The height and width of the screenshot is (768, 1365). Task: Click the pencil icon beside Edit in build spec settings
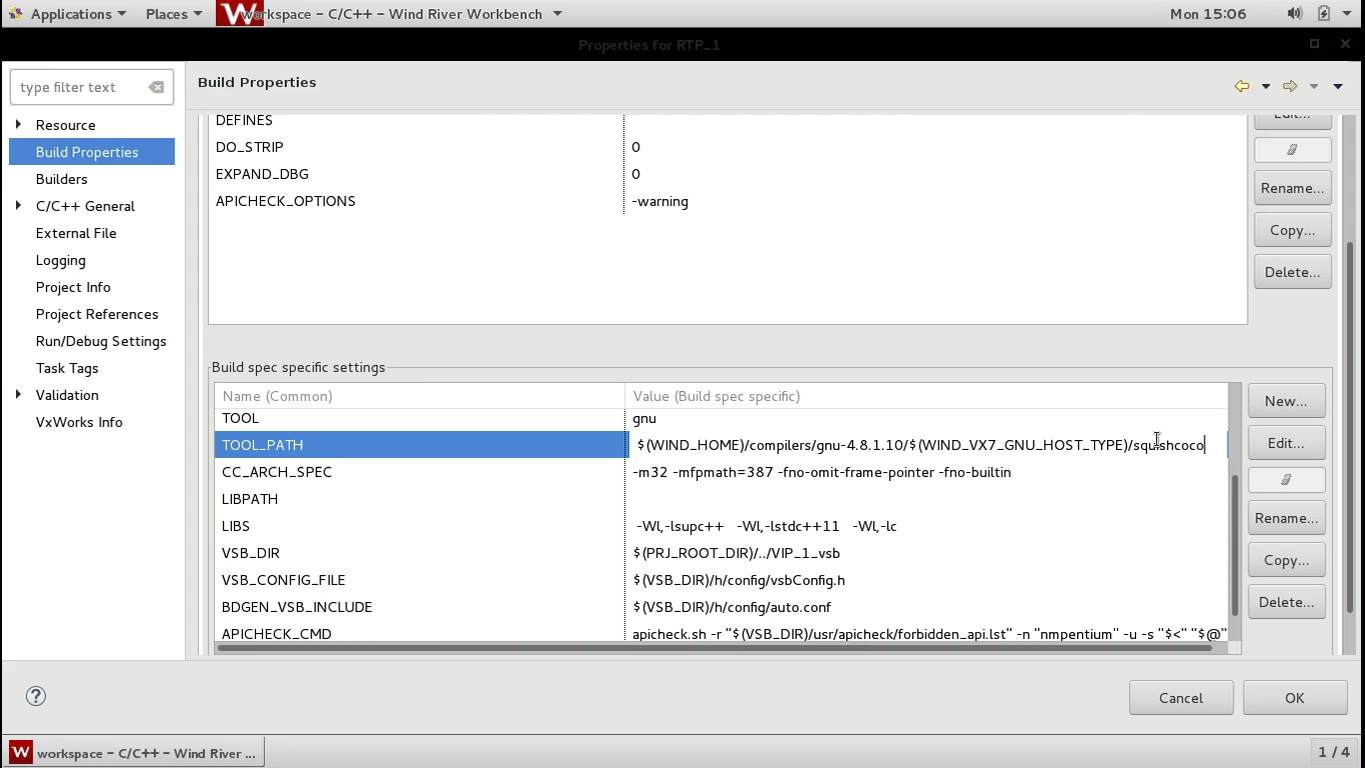click(1286, 480)
